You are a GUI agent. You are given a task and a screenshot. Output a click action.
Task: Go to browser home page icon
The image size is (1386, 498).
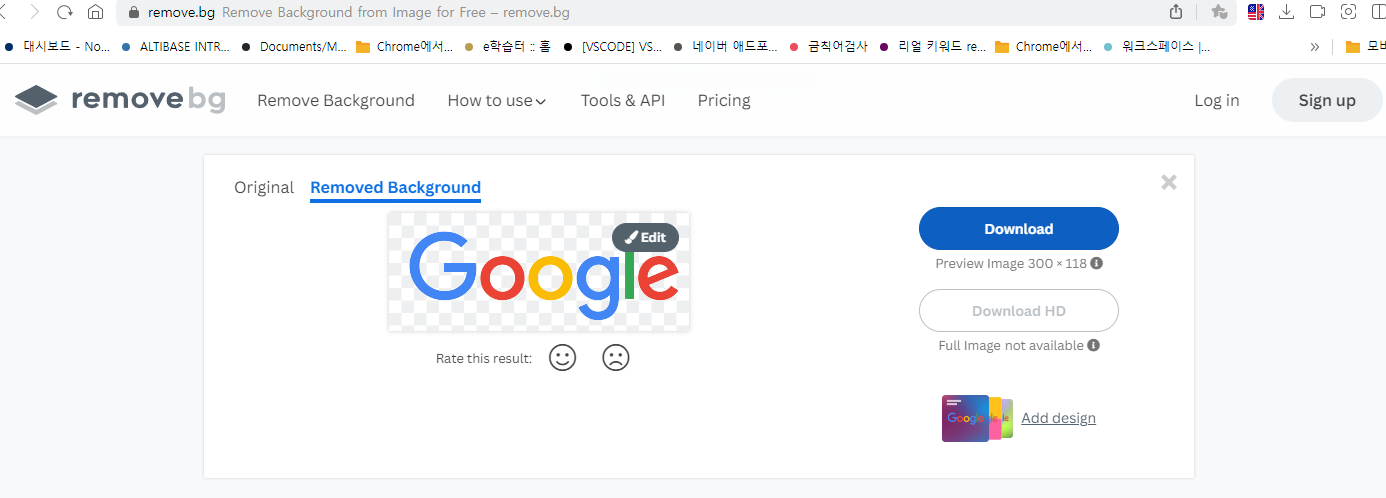pyautogui.click(x=96, y=13)
